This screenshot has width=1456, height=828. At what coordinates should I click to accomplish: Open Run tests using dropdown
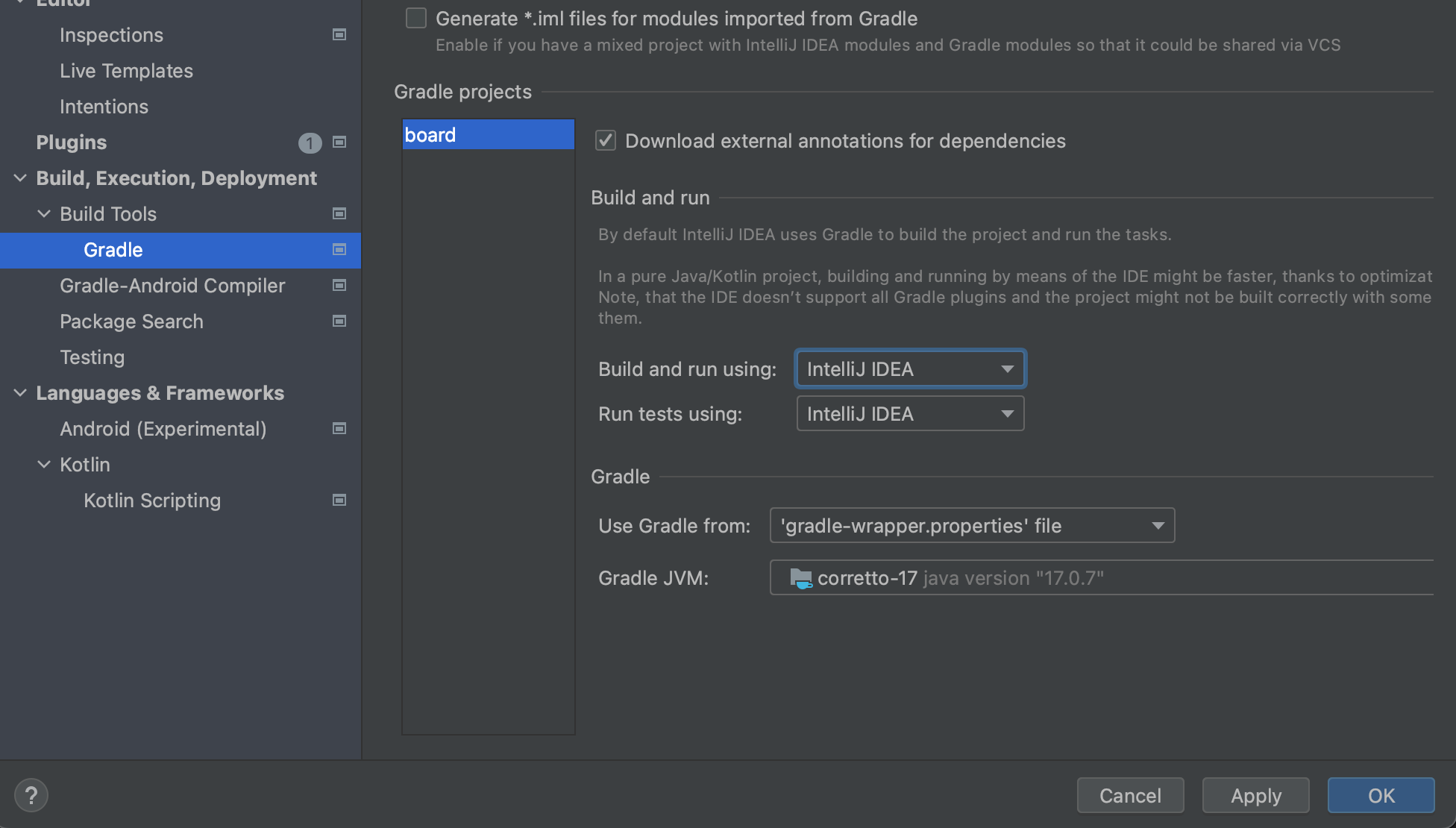[910, 414]
